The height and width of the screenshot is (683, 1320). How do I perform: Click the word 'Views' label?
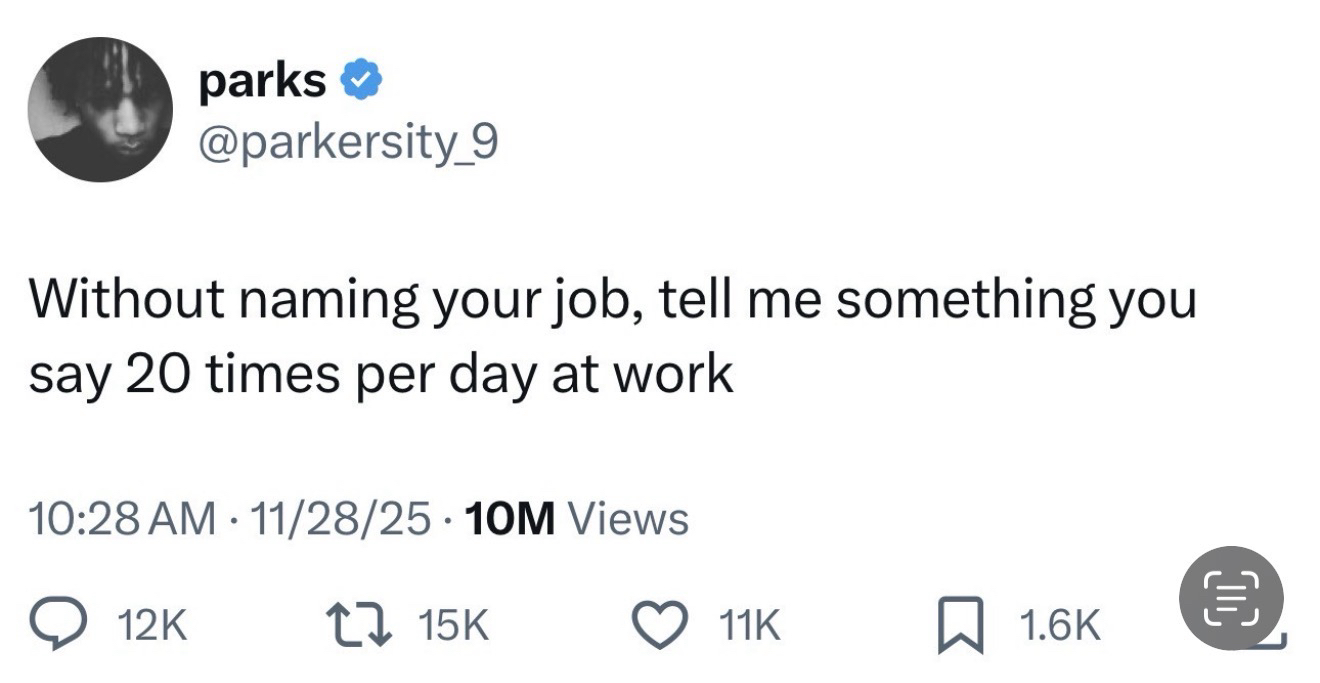(x=627, y=519)
